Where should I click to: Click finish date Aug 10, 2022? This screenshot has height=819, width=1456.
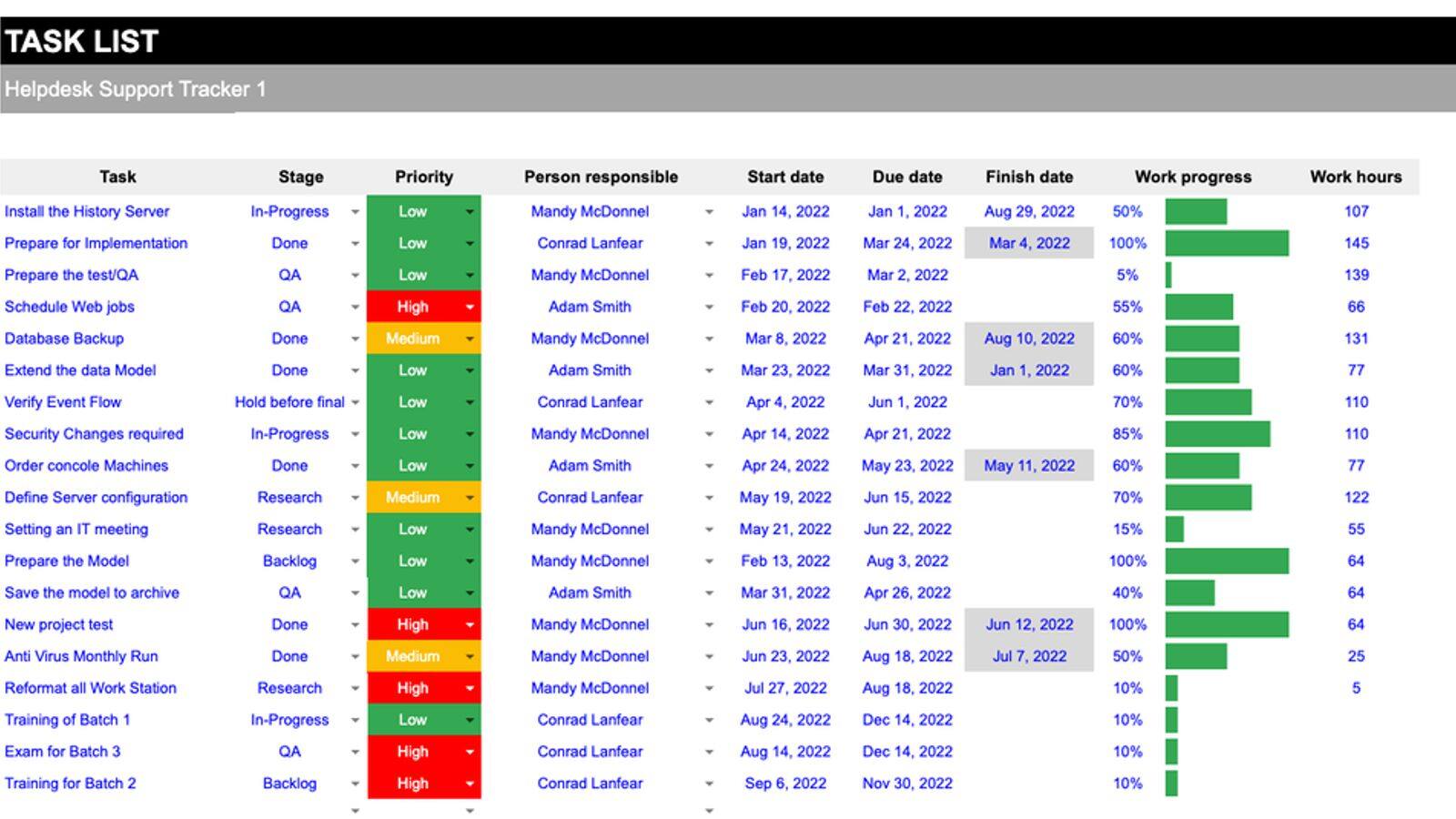click(x=1029, y=339)
